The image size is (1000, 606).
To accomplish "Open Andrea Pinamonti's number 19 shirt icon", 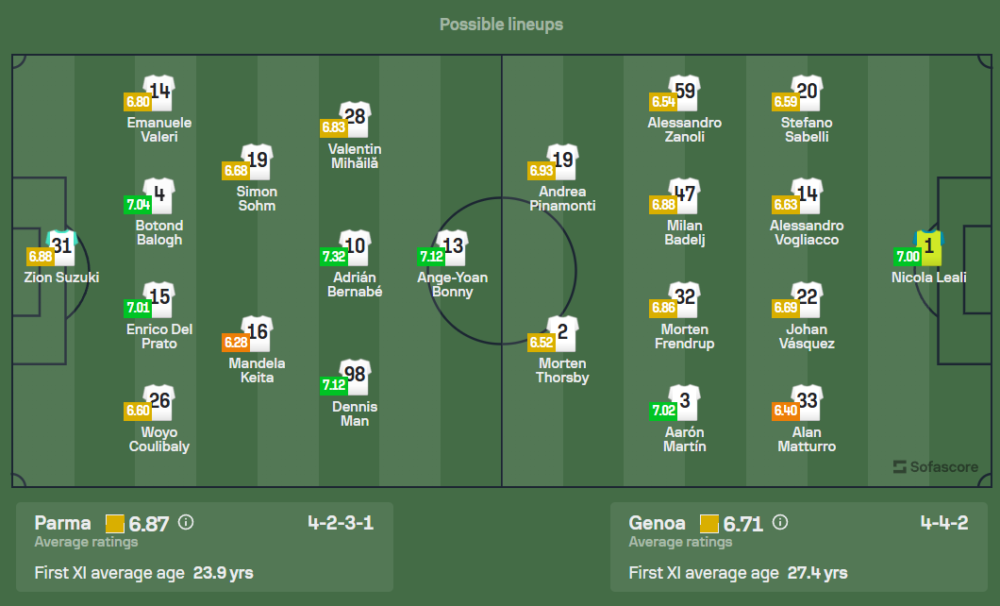I will point(562,161).
